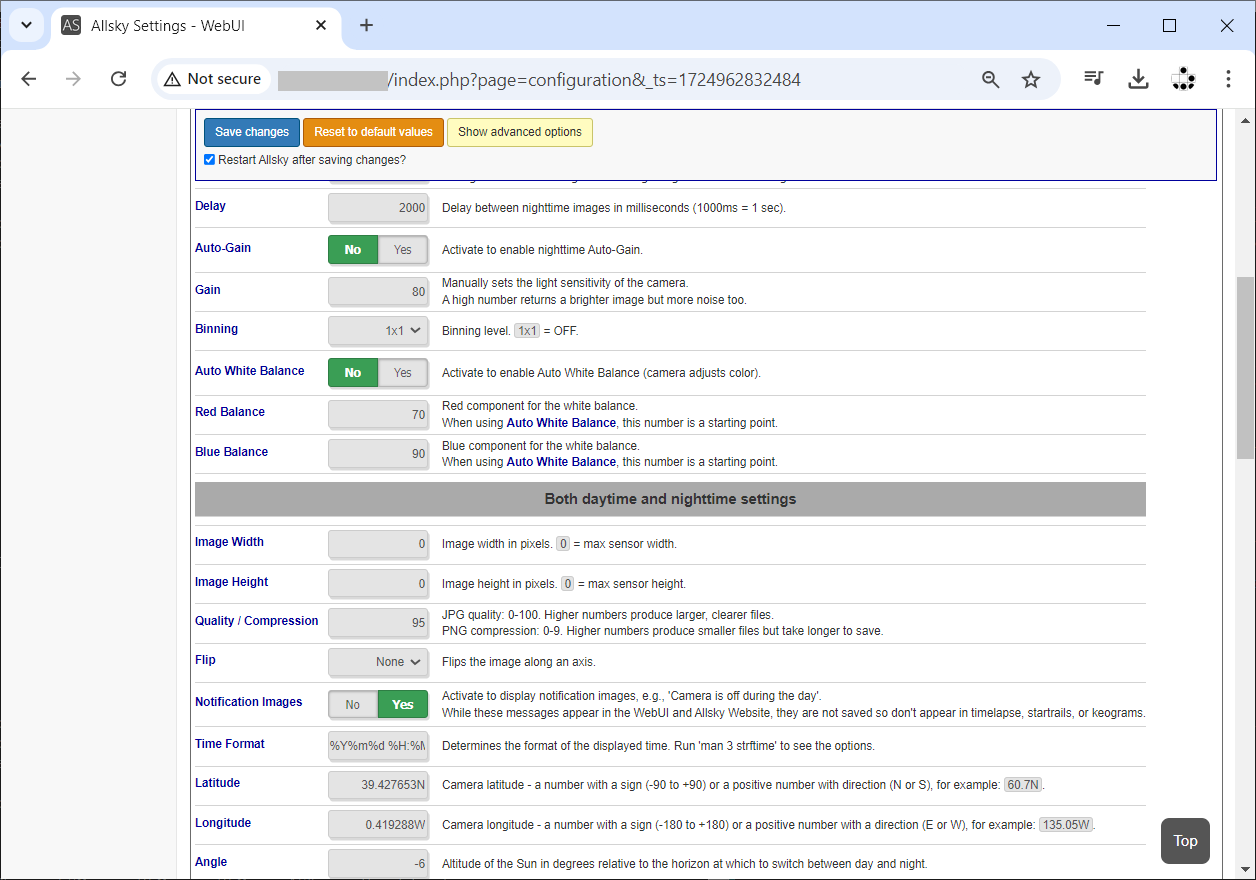This screenshot has width=1256, height=880.
Task: Reload the page with refresh icon
Action: [x=118, y=79]
